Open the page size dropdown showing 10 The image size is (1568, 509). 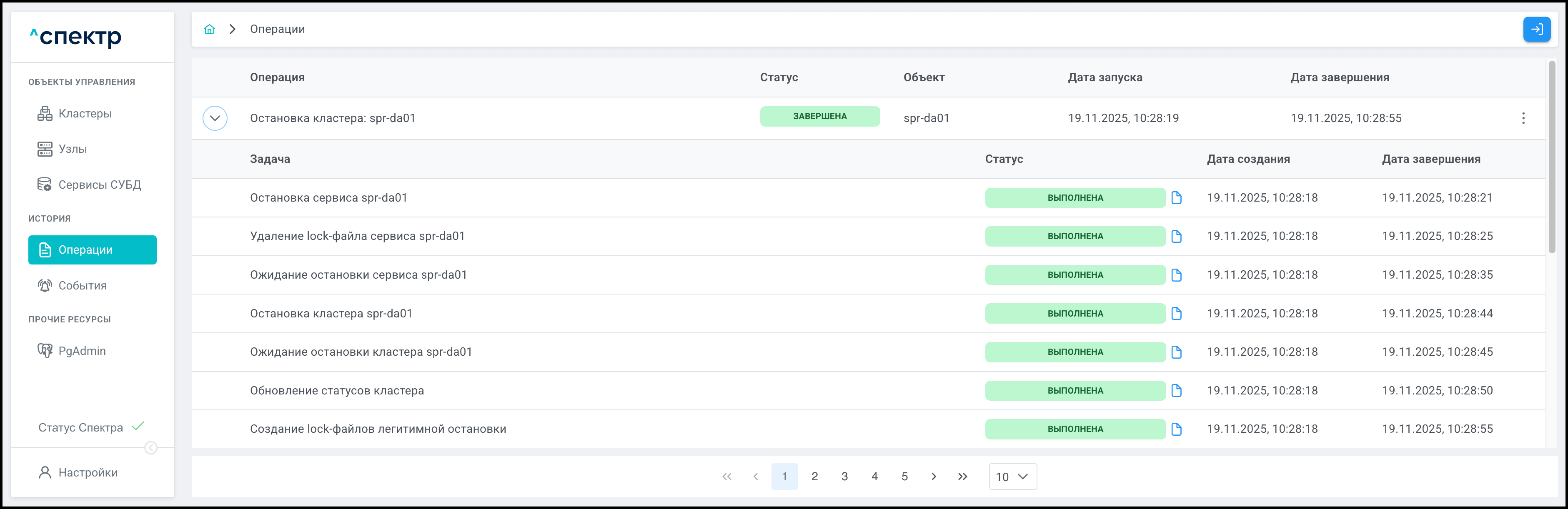click(x=1012, y=476)
